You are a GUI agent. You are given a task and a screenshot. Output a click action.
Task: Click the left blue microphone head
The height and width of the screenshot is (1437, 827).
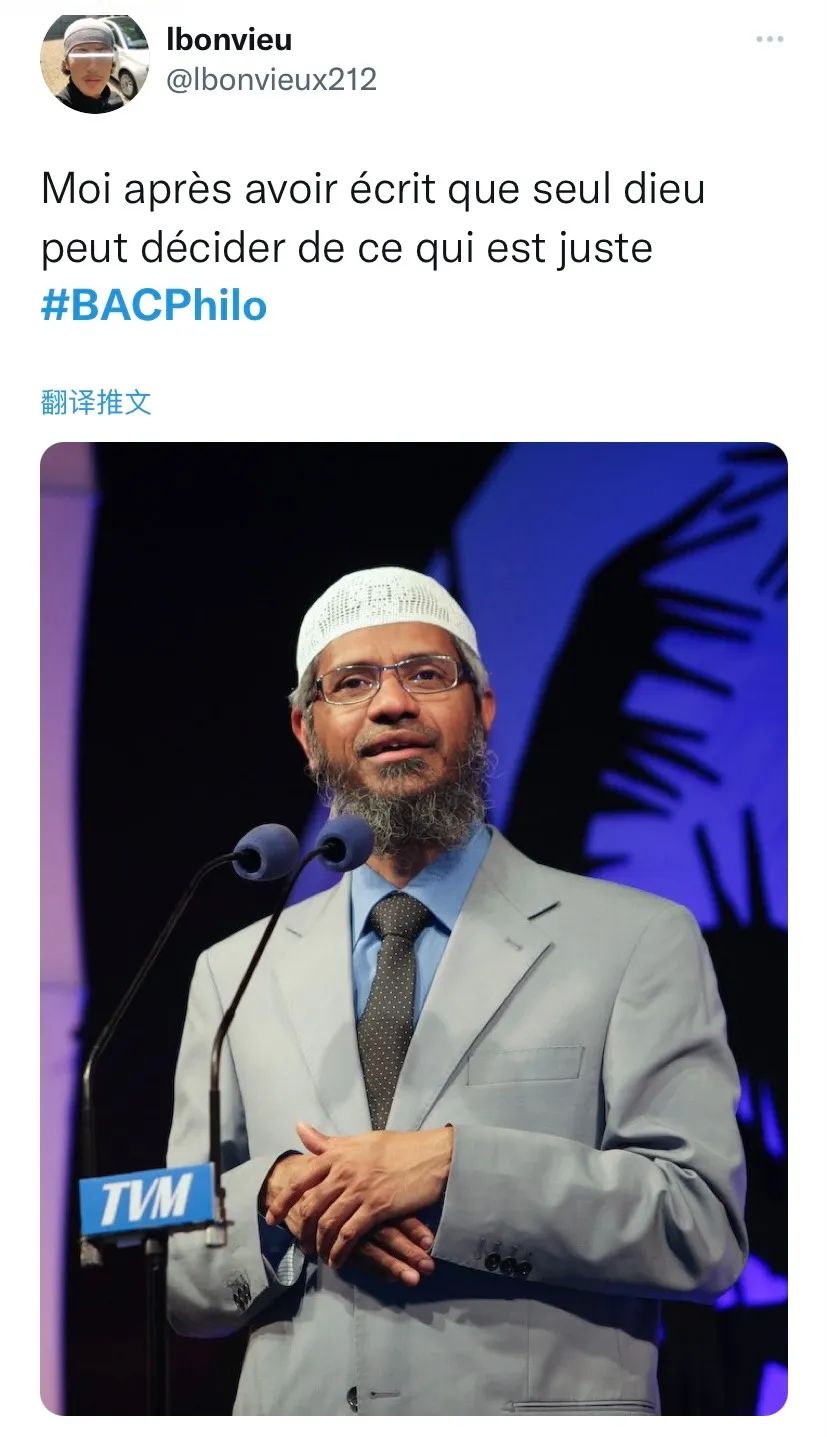[267, 852]
